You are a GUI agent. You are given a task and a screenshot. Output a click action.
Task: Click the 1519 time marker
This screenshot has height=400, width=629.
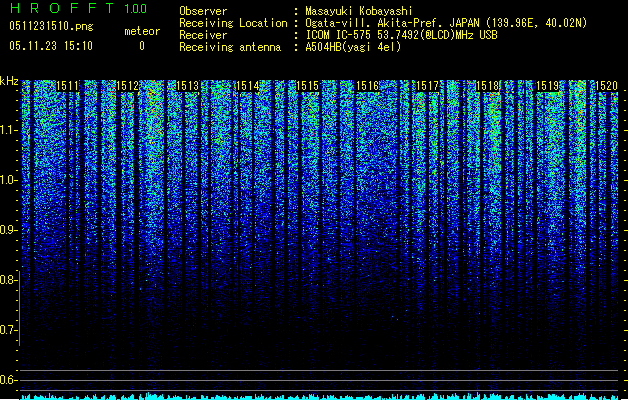pyautogui.click(x=548, y=86)
